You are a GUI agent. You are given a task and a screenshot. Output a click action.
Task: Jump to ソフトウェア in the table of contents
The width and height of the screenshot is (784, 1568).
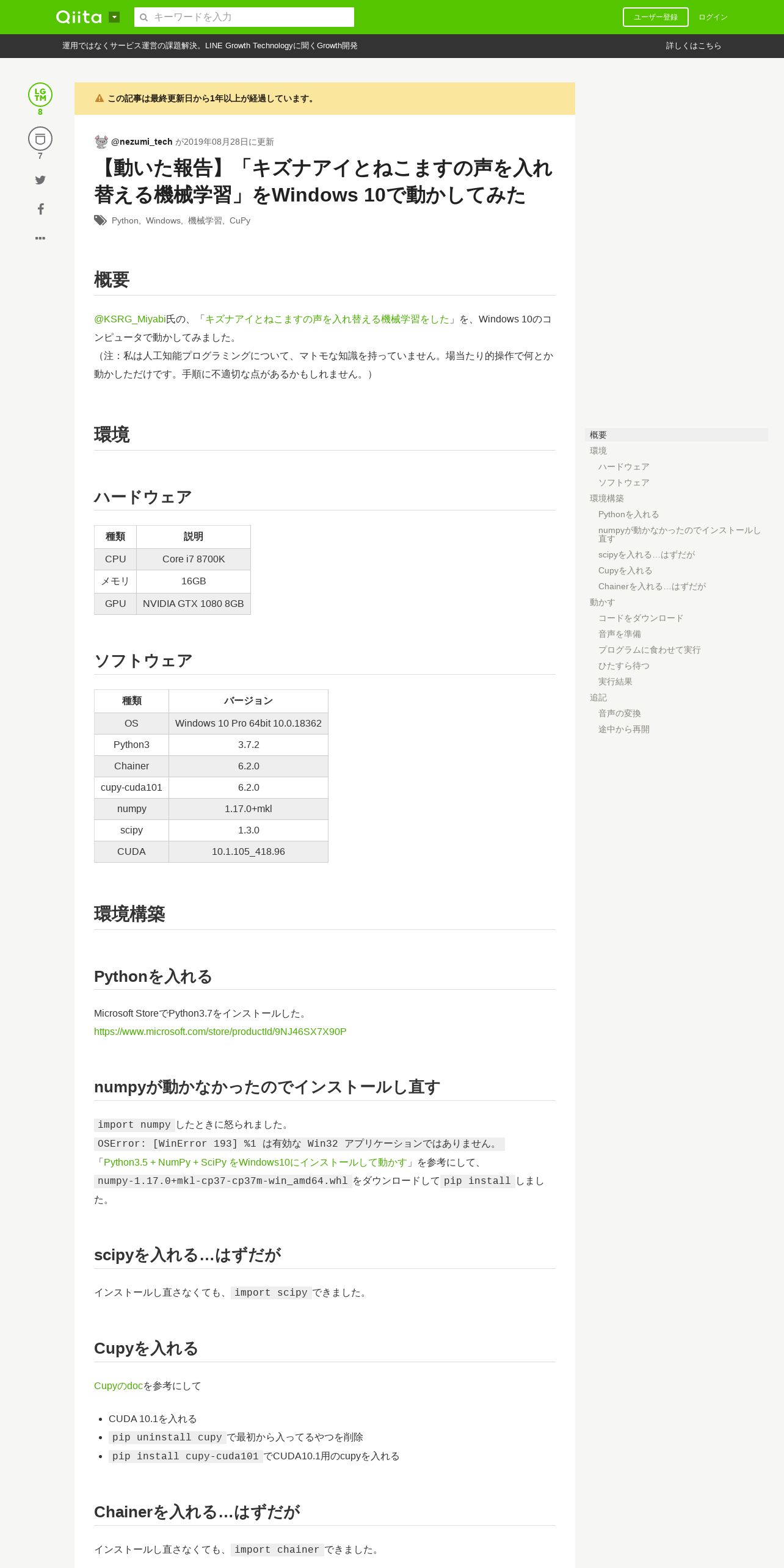point(623,482)
